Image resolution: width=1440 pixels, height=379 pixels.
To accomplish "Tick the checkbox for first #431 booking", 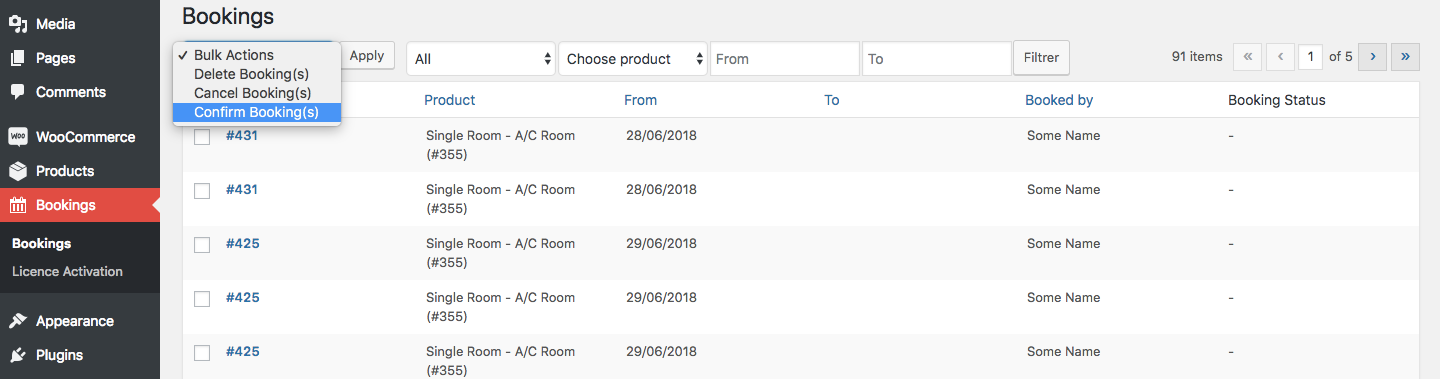I will [x=202, y=137].
